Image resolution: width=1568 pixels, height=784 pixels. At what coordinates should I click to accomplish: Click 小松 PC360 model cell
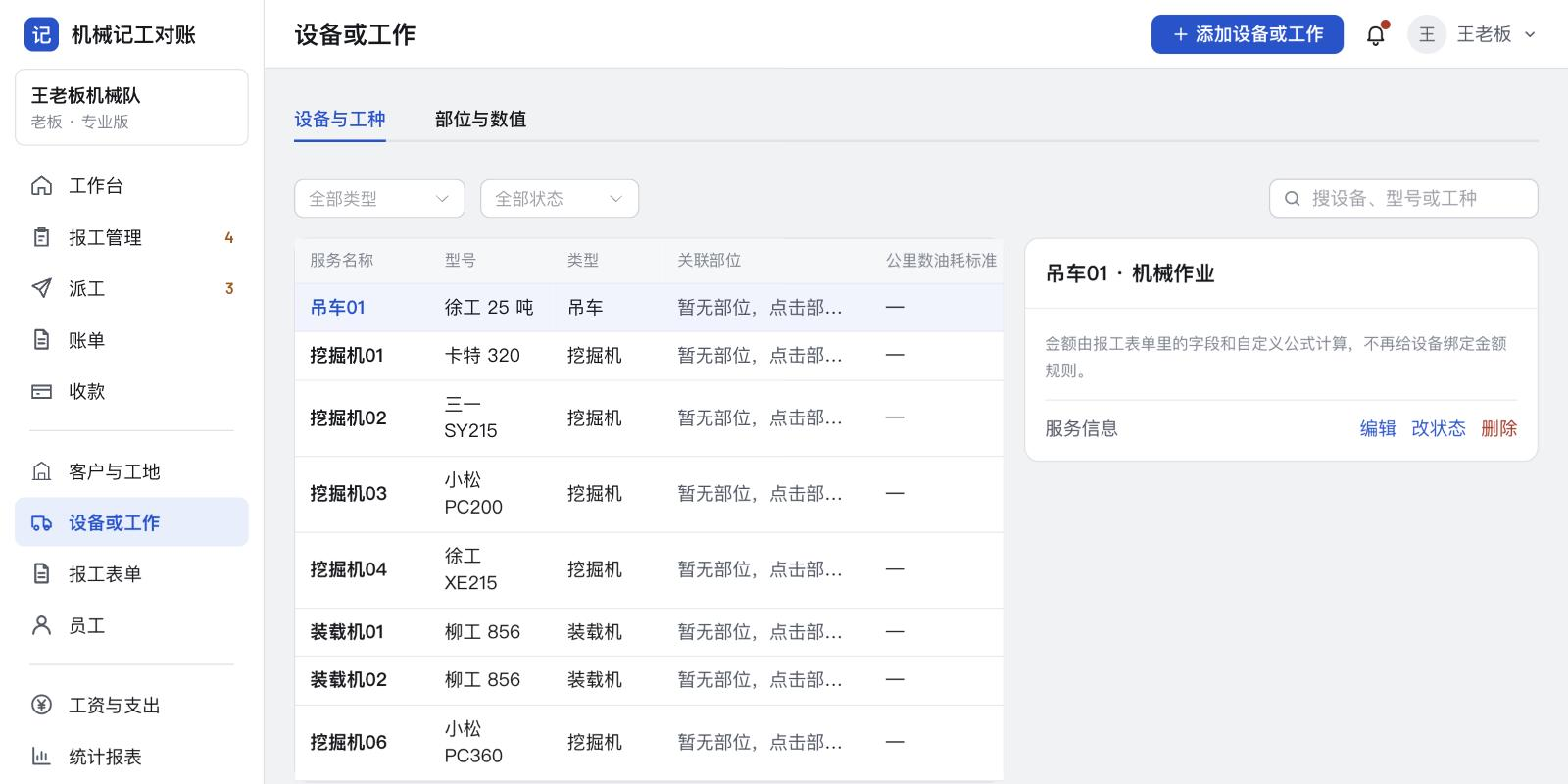[x=473, y=743]
